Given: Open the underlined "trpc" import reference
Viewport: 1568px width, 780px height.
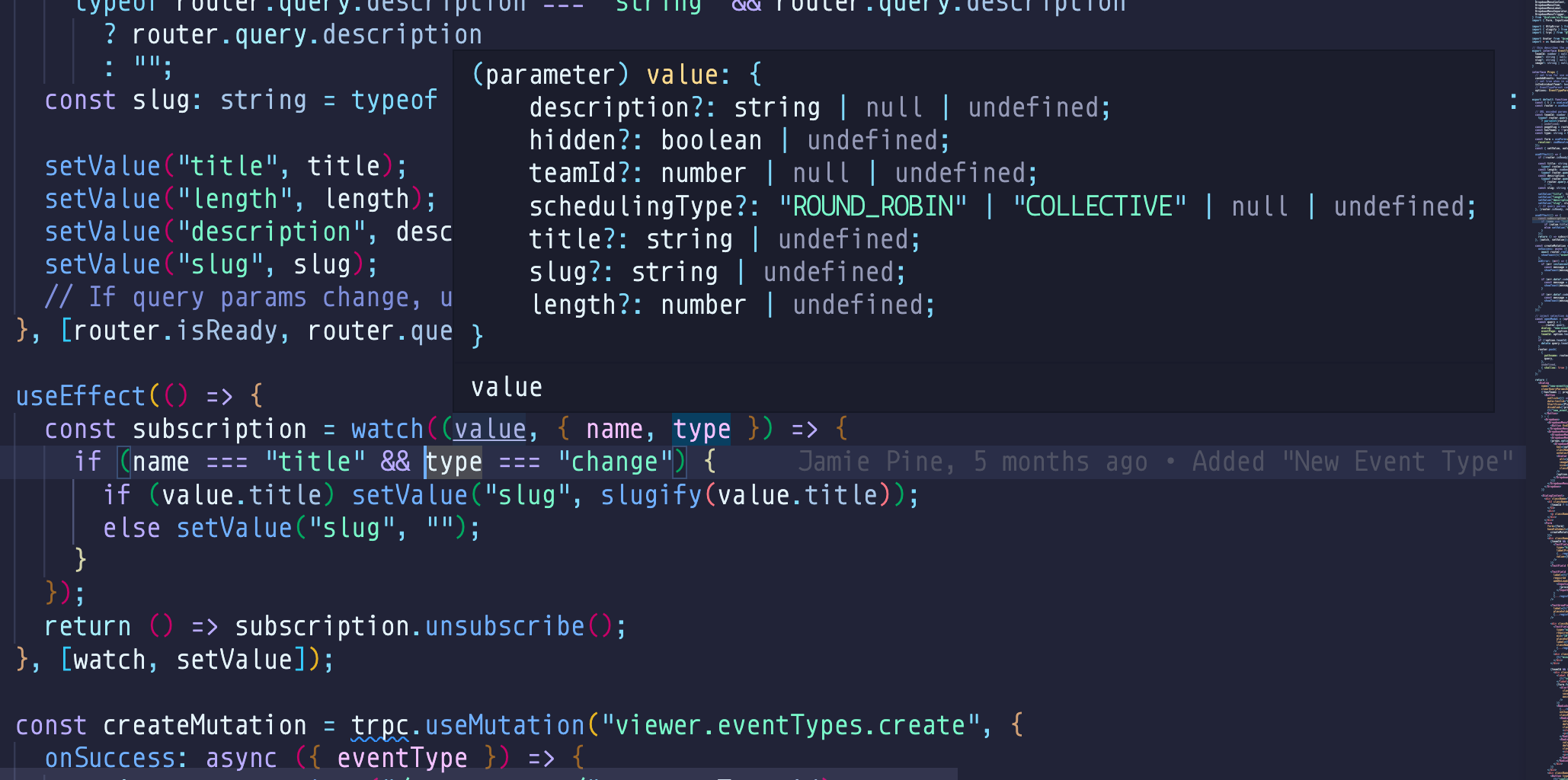Looking at the screenshot, I should [x=379, y=724].
